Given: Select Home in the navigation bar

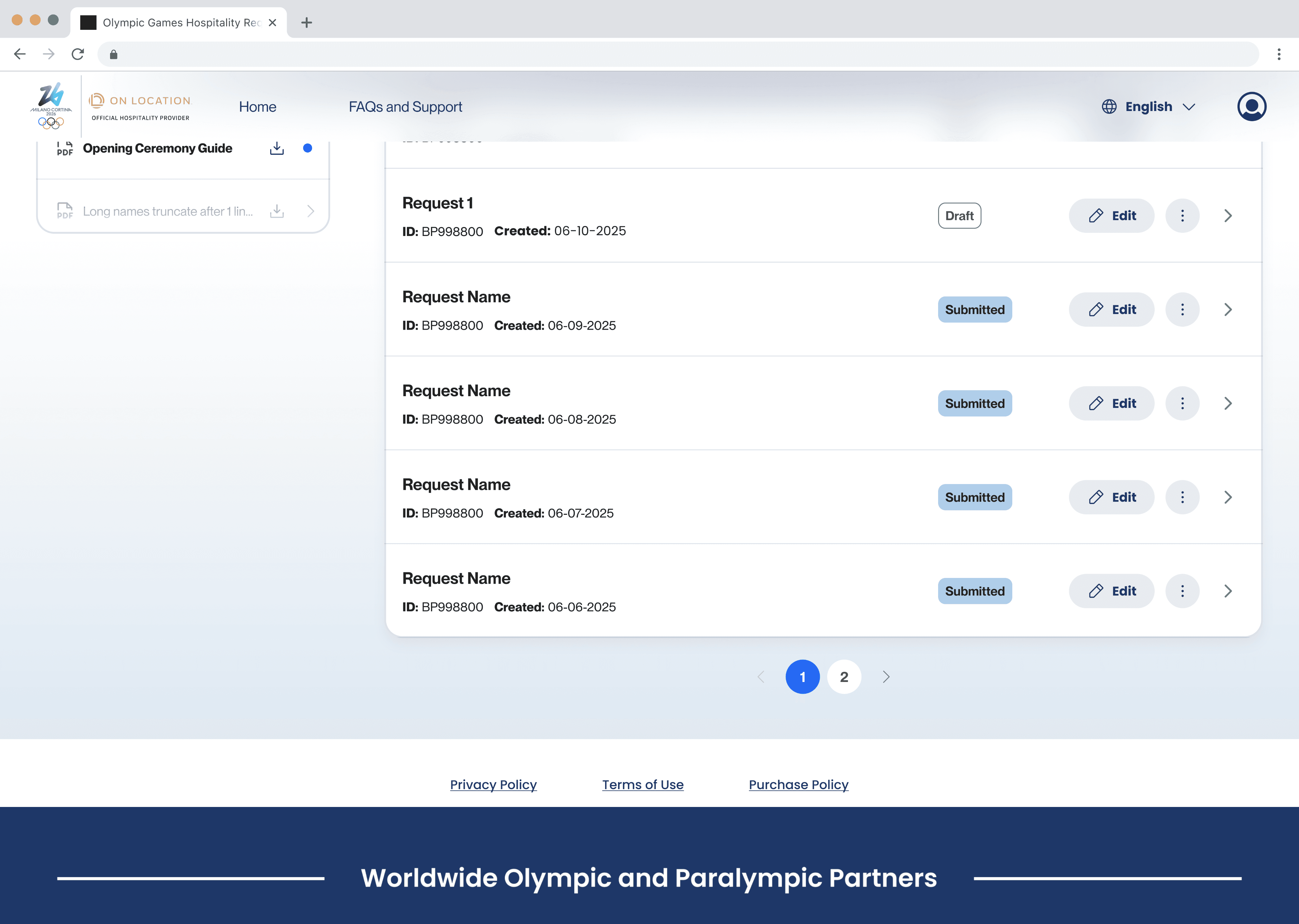Looking at the screenshot, I should click(257, 106).
